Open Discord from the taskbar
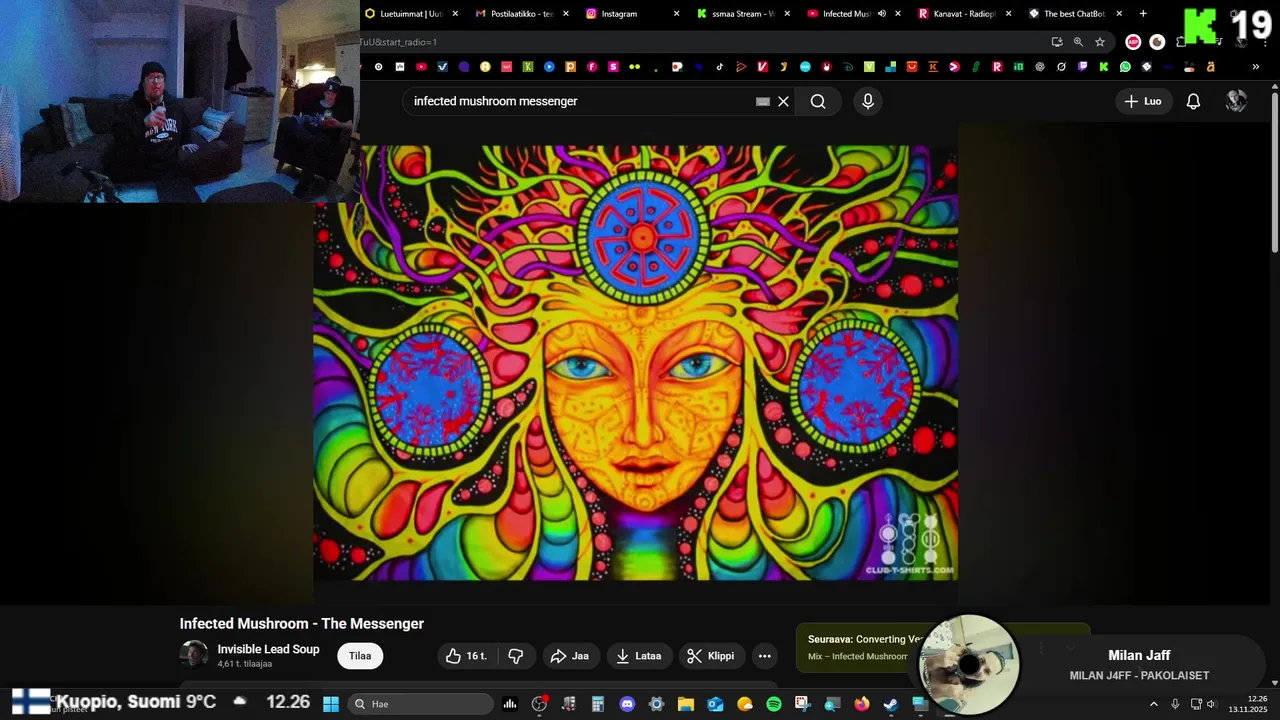This screenshot has width=1280, height=720. coord(627,704)
